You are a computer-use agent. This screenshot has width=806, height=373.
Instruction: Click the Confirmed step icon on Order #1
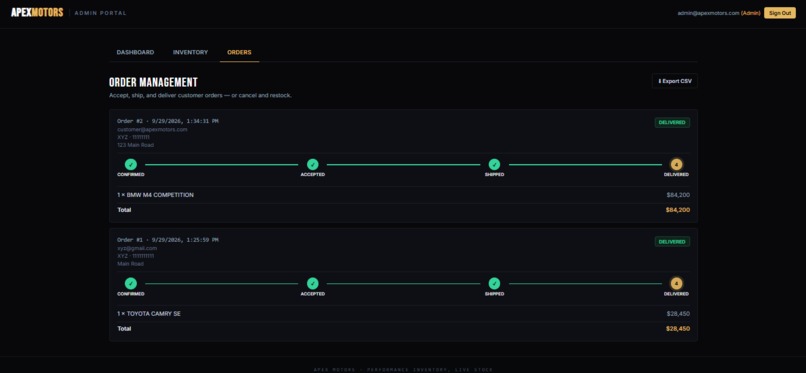pos(131,284)
